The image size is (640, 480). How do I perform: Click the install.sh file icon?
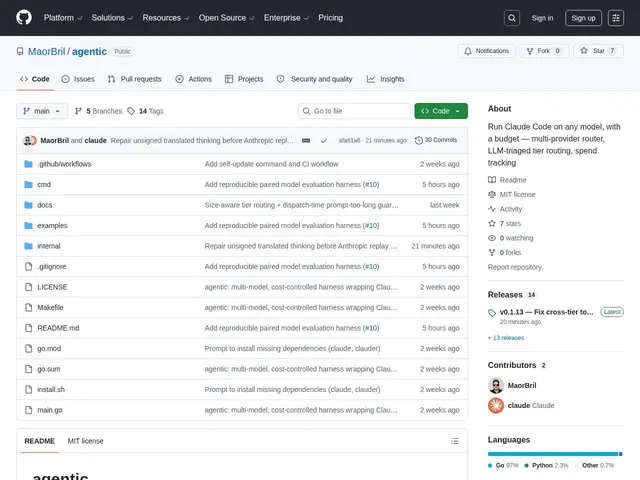pos(28,389)
